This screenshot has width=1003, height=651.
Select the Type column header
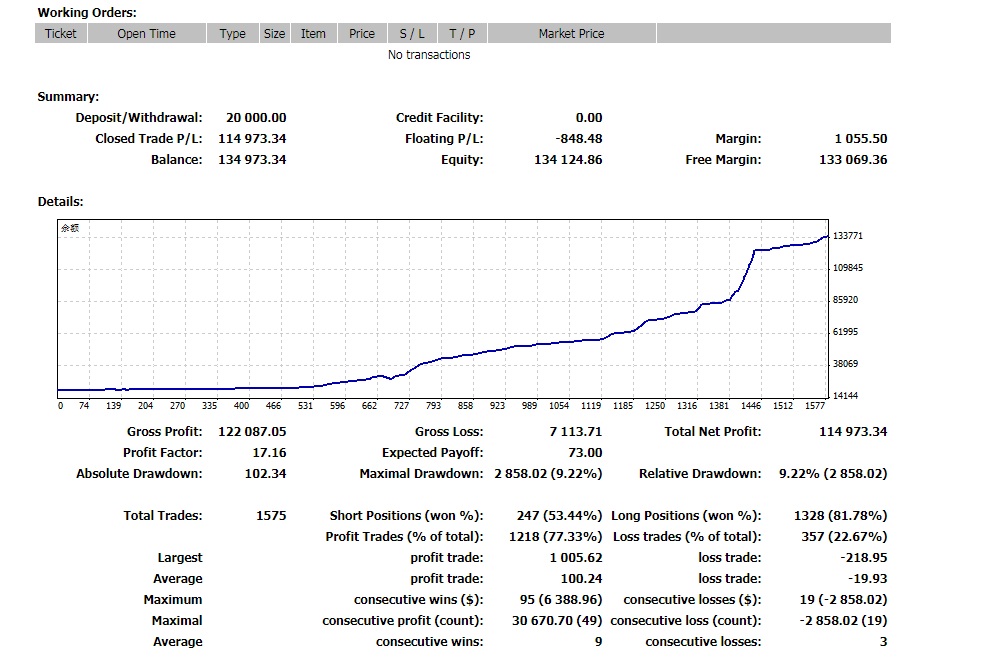(232, 33)
